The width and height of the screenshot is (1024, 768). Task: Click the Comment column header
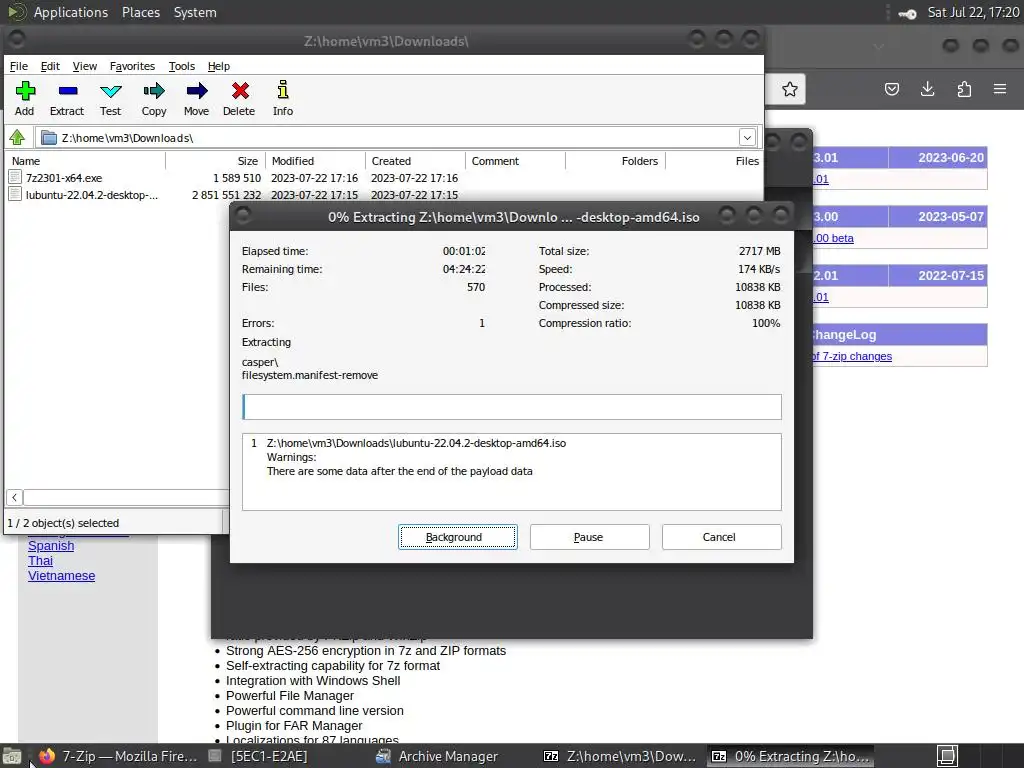click(x=515, y=161)
